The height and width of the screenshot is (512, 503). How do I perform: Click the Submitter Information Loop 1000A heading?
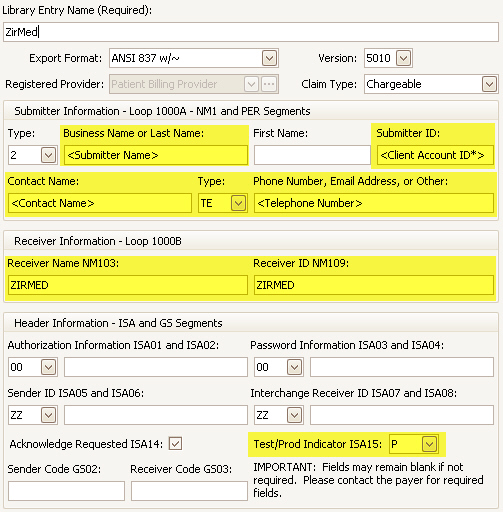point(162,111)
